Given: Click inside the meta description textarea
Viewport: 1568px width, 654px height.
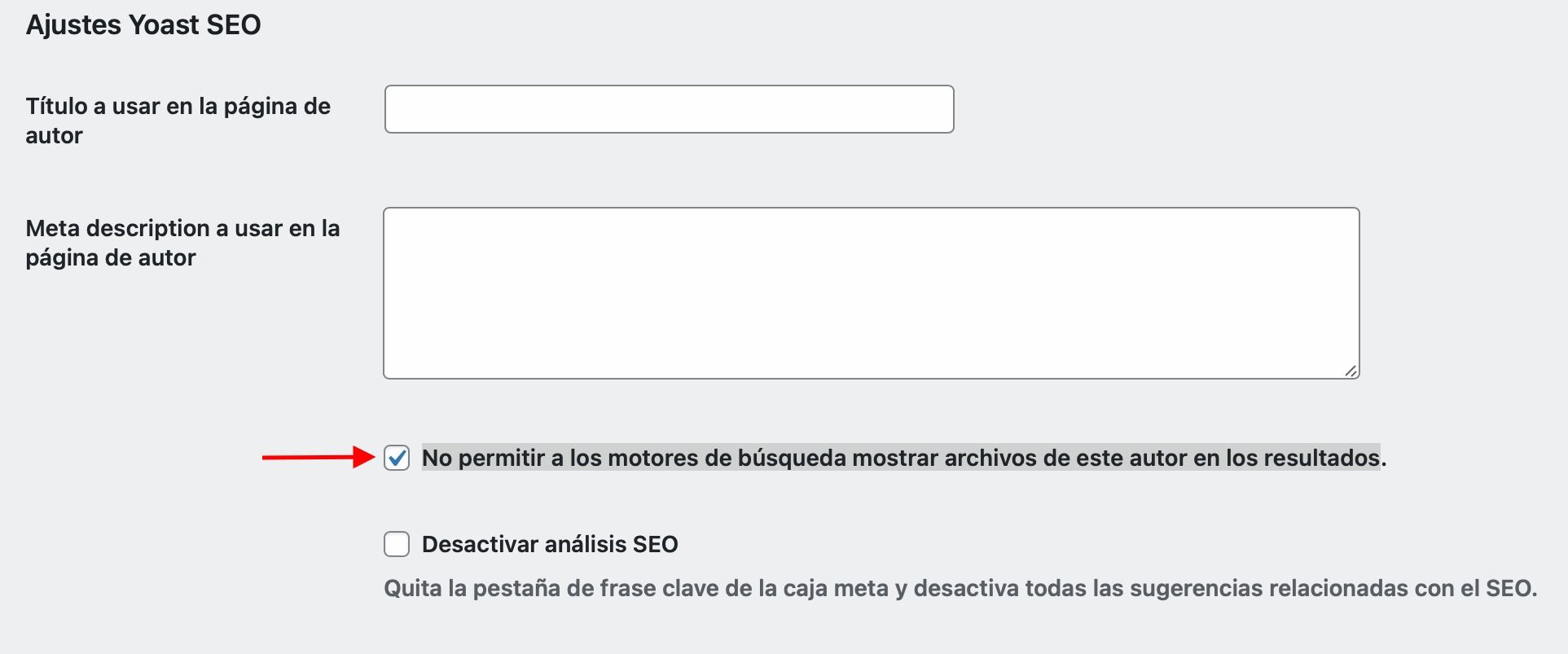Looking at the screenshot, I should (872, 293).
